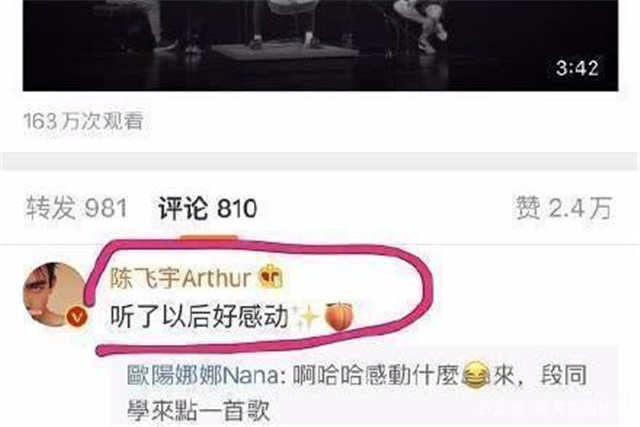Click the orange indicator under 评论 tab
Image resolution: width=640 pixels, height=427 pixels.
[x=209, y=238]
